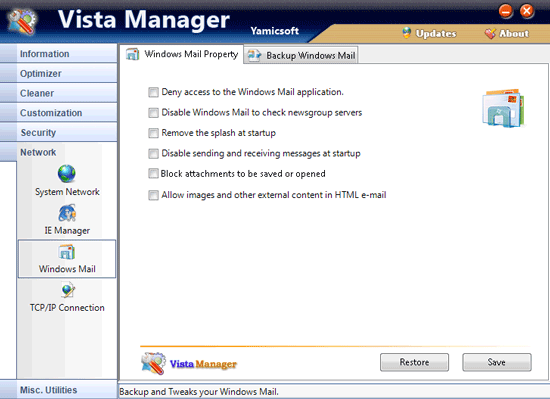Enable Deny access to Windows Mail application
This screenshot has height=399, width=550.
(153, 92)
